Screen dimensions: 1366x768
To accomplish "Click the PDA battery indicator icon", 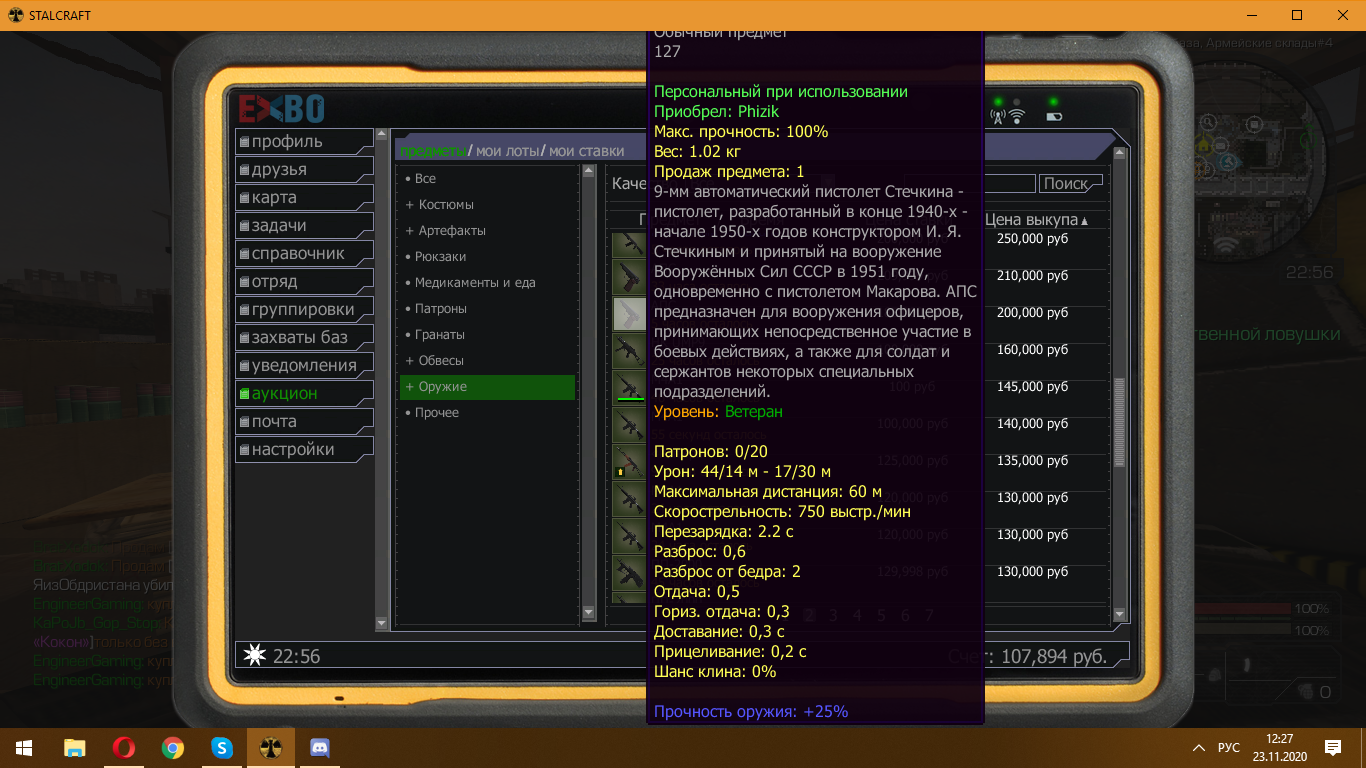I will pyautogui.click(x=1054, y=117).
